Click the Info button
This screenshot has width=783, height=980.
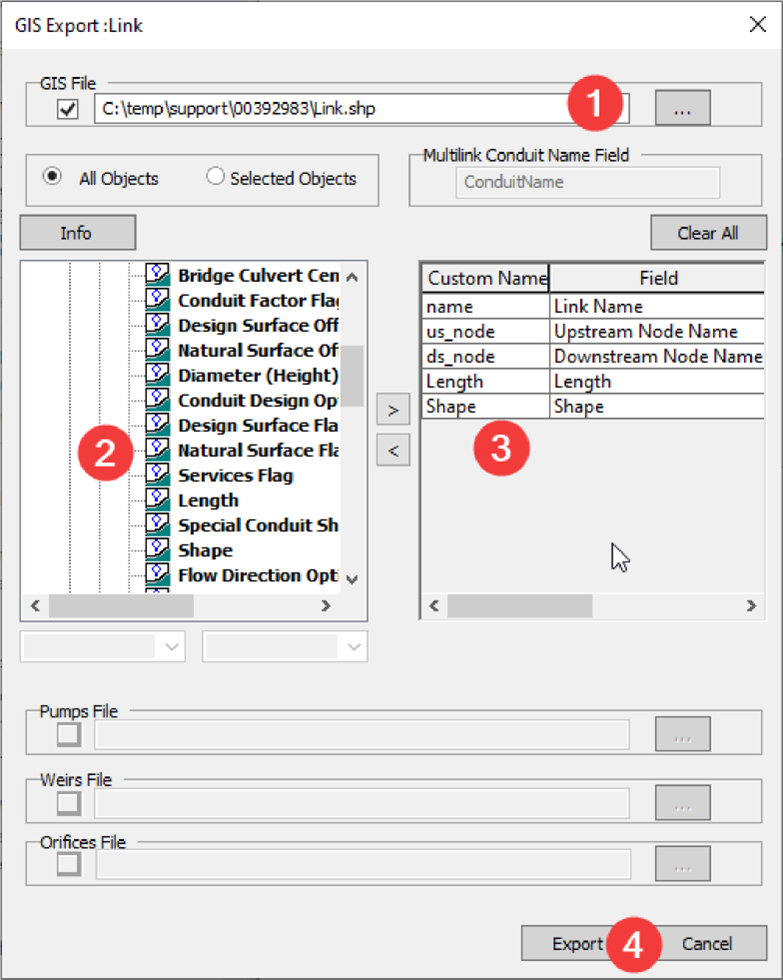click(x=77, y=232)
